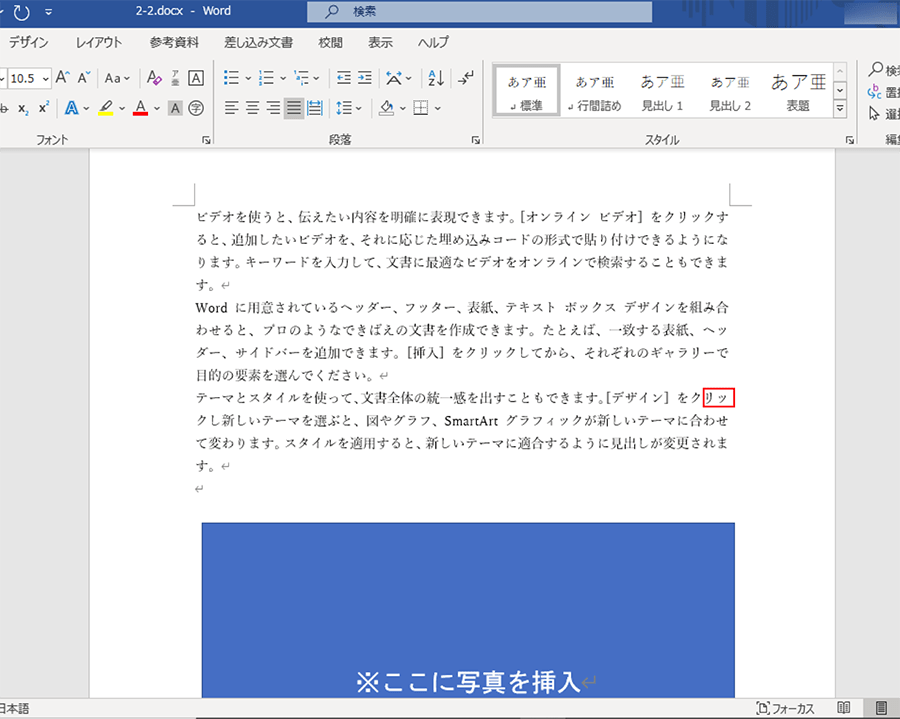Center align the paragraph
This screenshot has width=900, height=719.
tap(252, 108)
